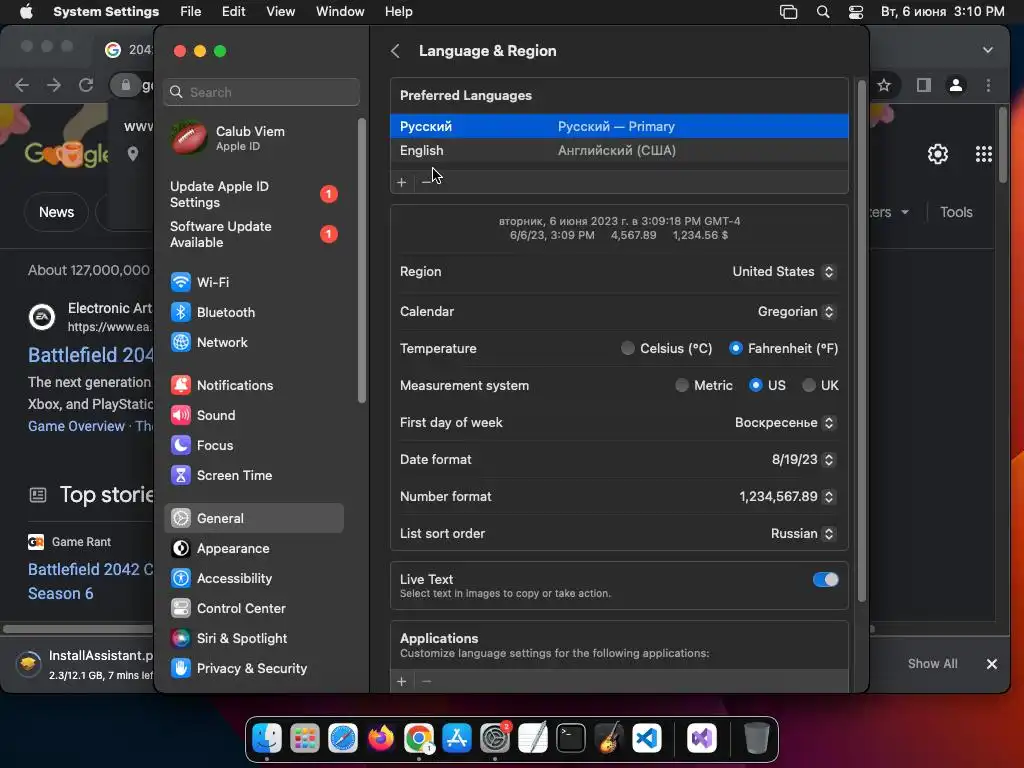Click the settings pane vertical scrollbar
This screenshot has width=1024, height=768.
coord(861,340)
